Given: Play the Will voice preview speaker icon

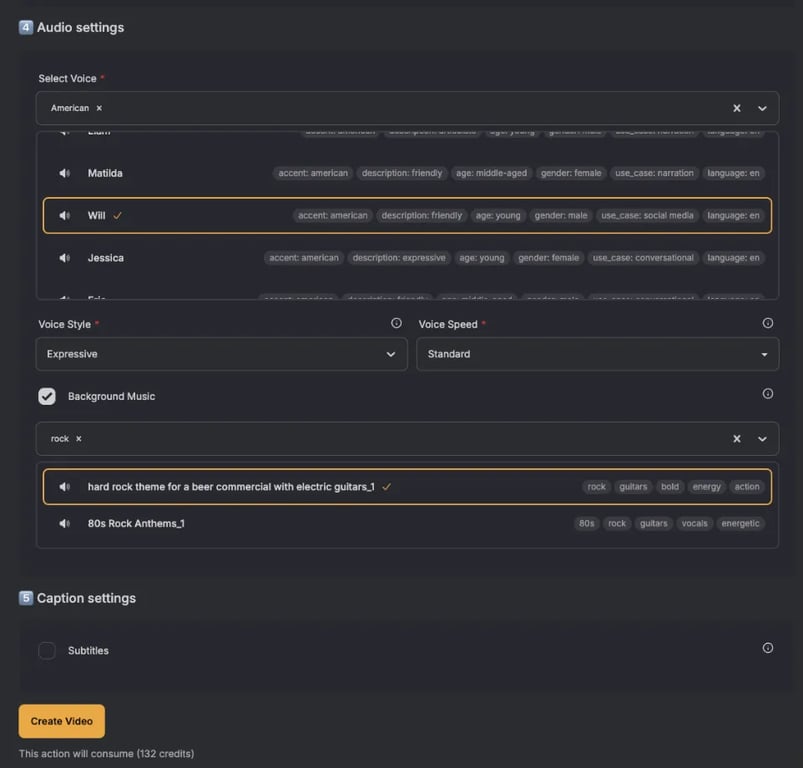Looking at the screenshot, I should pos(65,215).
